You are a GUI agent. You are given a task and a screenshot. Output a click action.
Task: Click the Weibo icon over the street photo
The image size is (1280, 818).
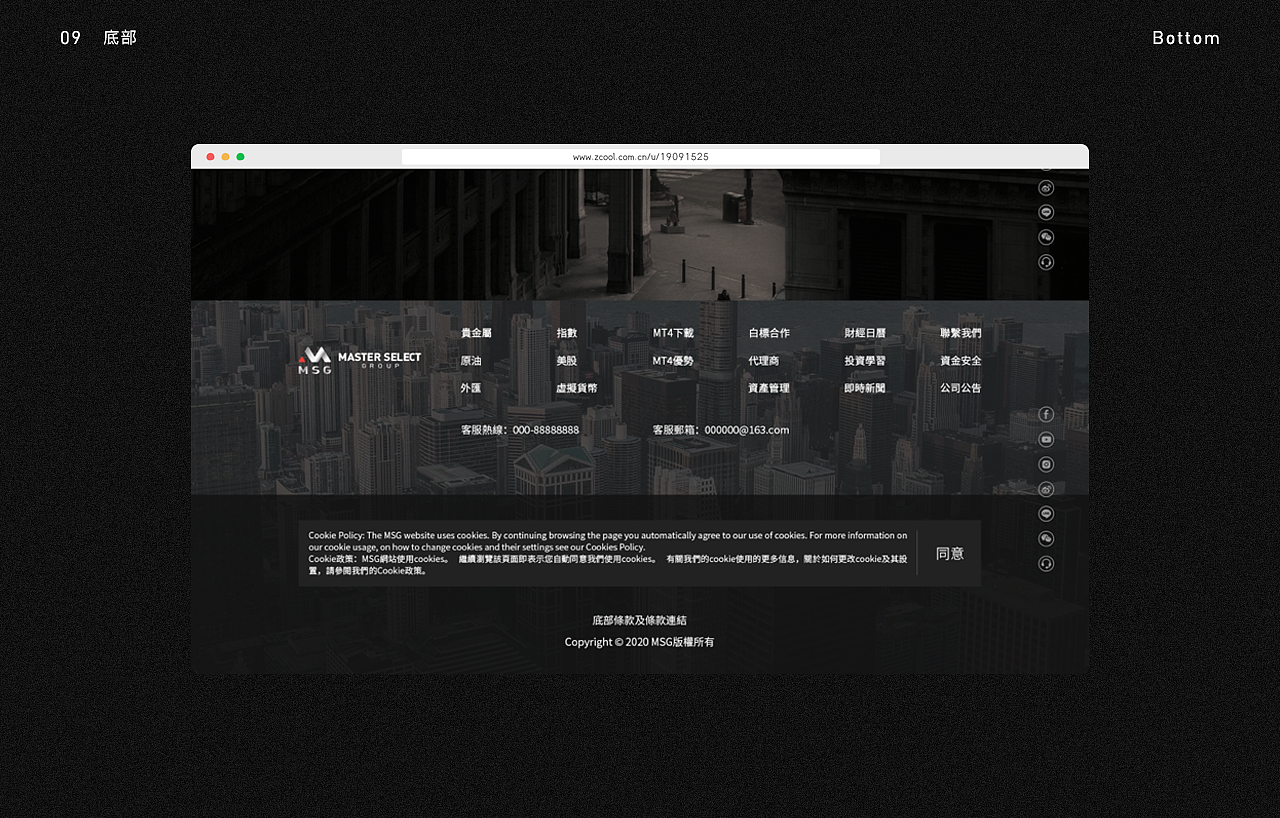coord(1046,187)
